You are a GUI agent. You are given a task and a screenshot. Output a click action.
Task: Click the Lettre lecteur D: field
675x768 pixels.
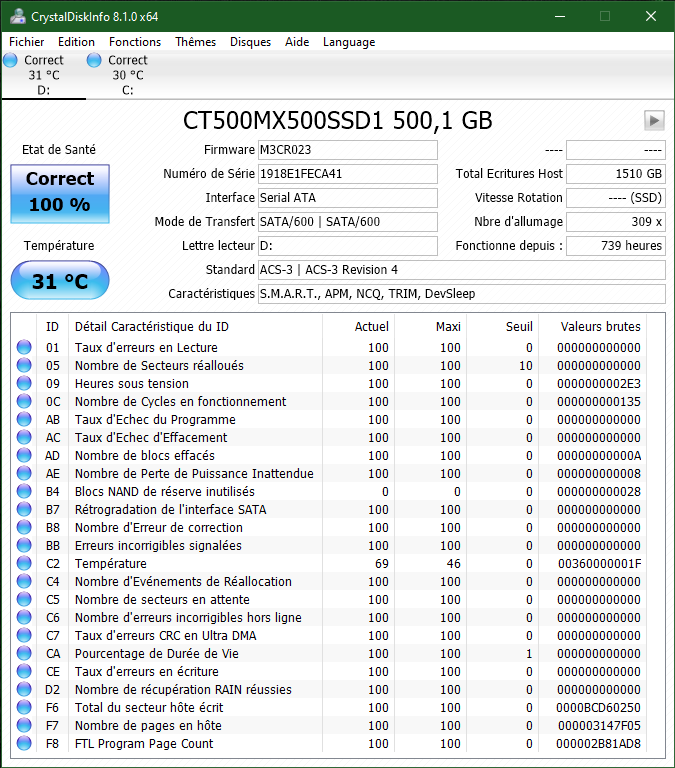pyautogui.click(x=348, y=246)
